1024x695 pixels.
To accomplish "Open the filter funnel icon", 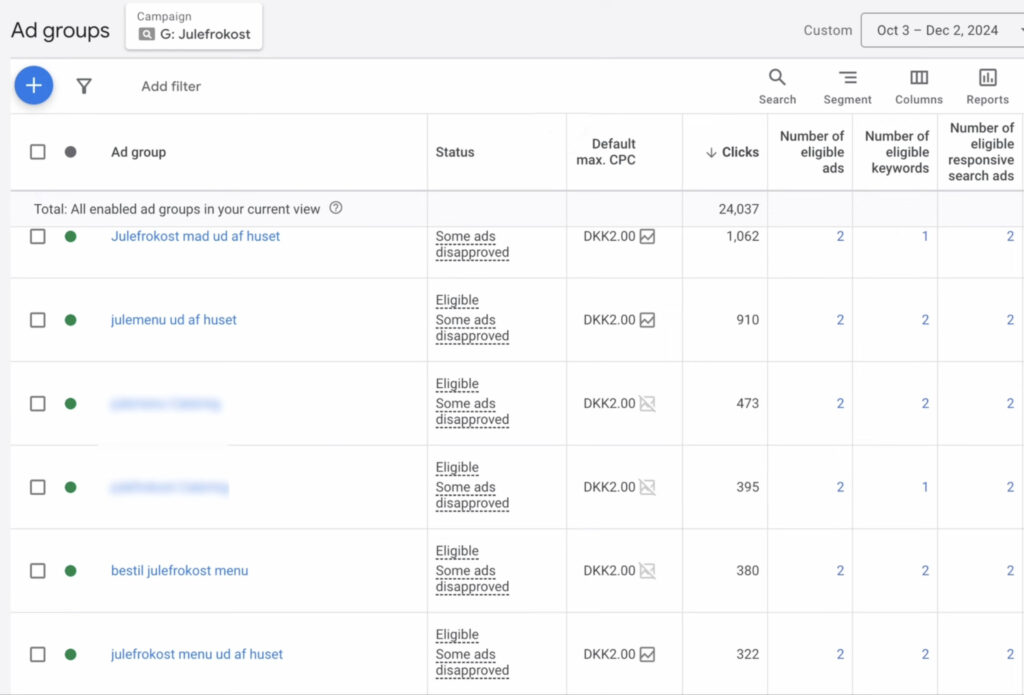I will click(84, 86).
